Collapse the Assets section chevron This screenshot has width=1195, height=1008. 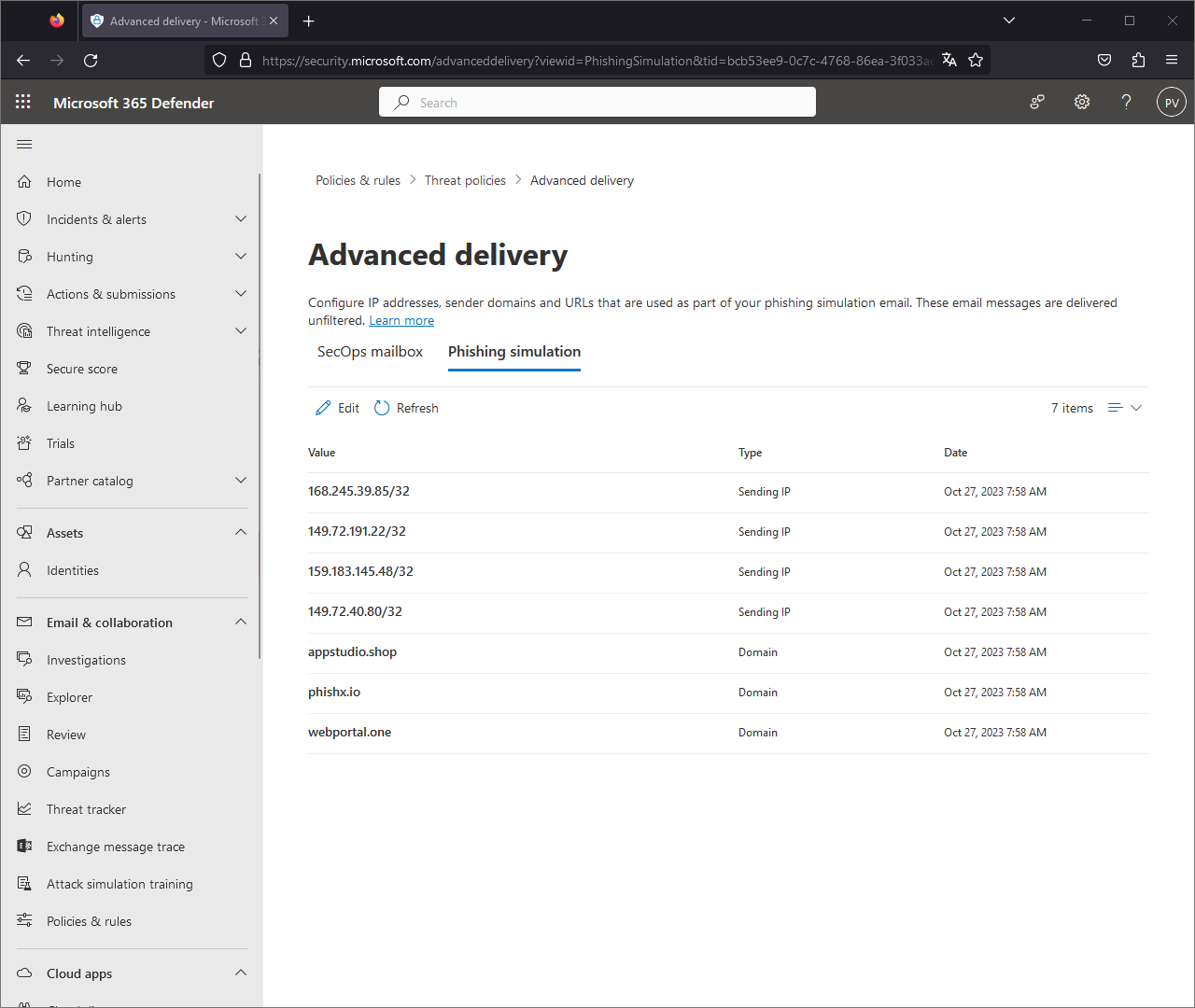click(x=241, y=532)
